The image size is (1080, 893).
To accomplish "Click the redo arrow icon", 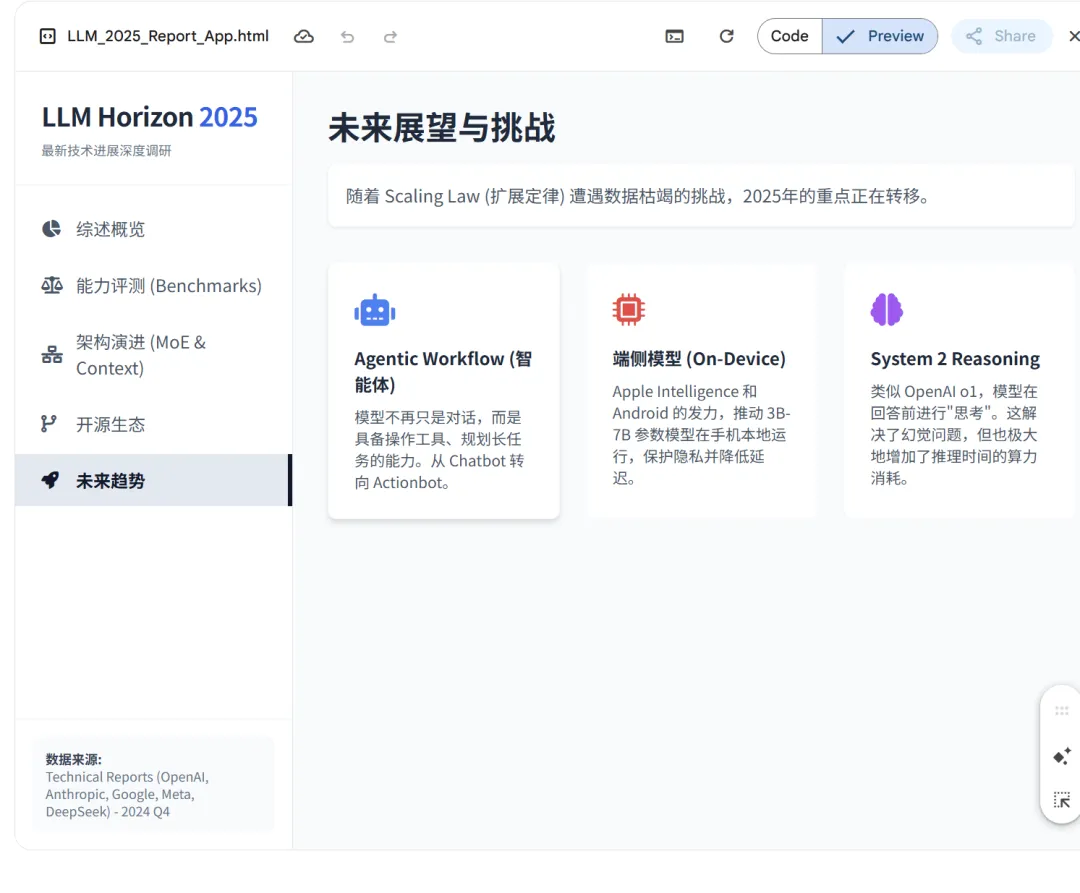I will point(390,37).
